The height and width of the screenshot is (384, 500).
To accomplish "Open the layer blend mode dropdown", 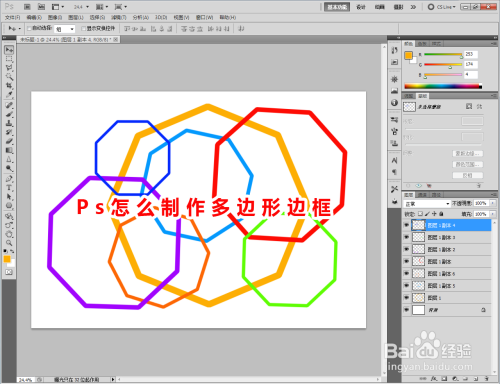I will pos(427,203).
